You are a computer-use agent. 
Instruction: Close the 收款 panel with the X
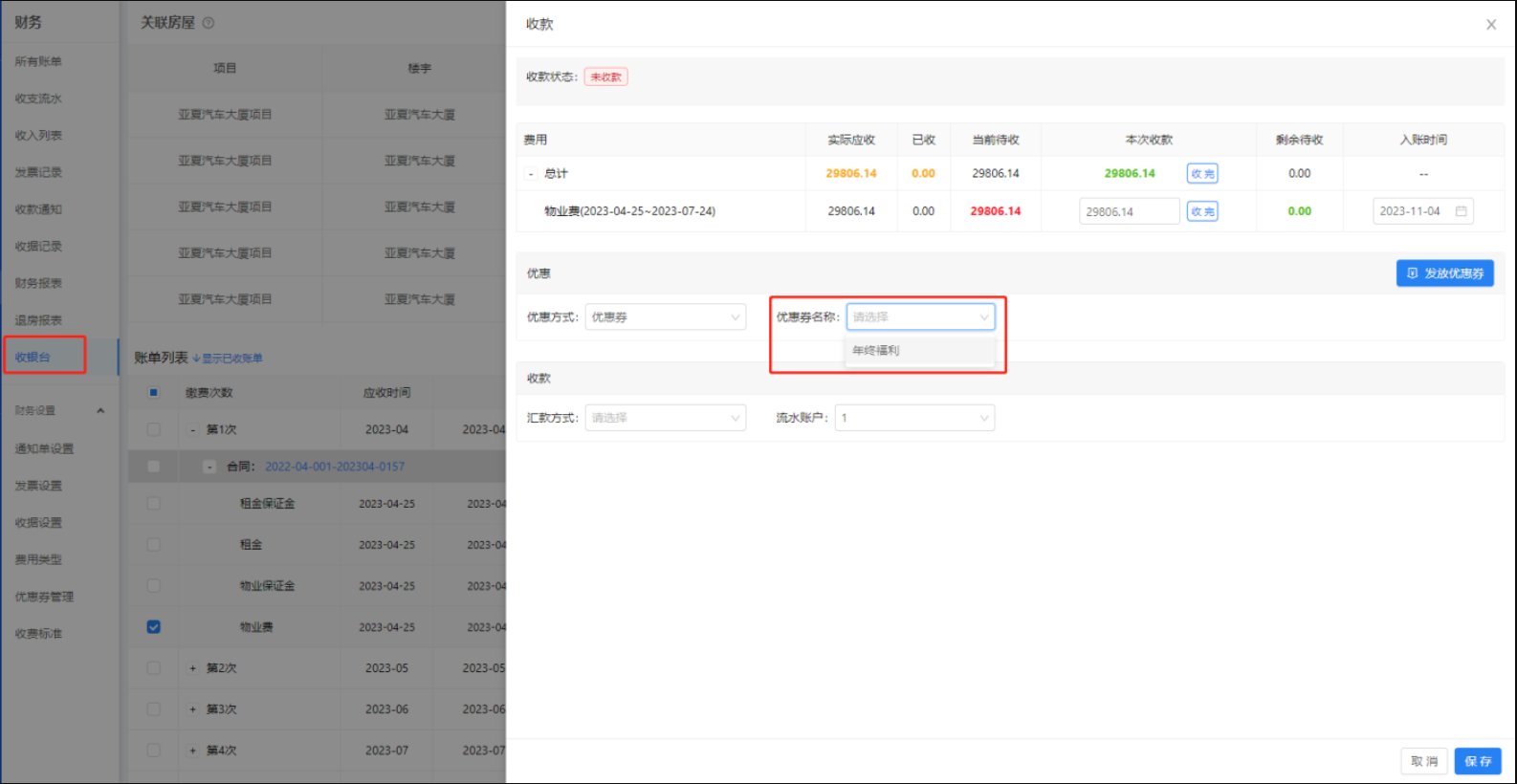point(1490,25)
